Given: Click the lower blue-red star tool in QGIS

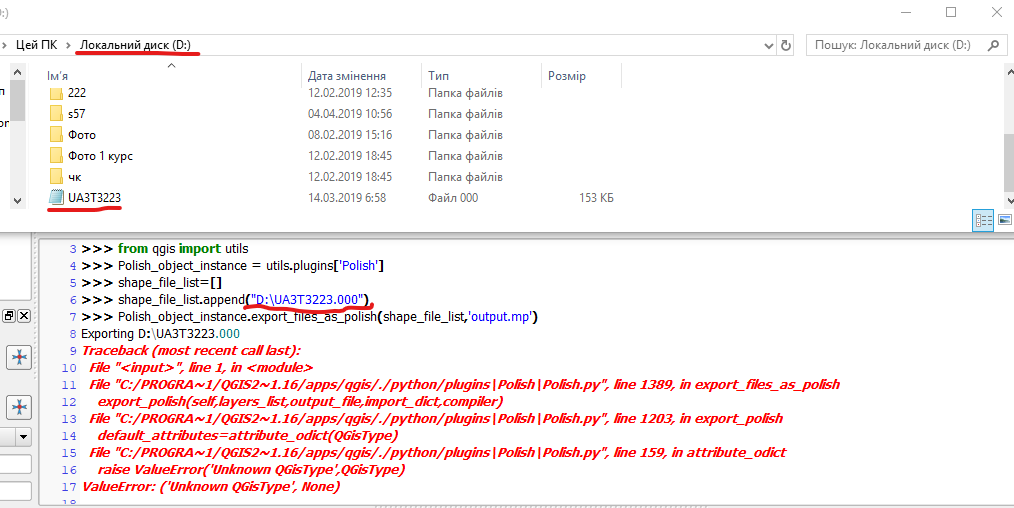Looking at the screenshot, I should 19,407.
